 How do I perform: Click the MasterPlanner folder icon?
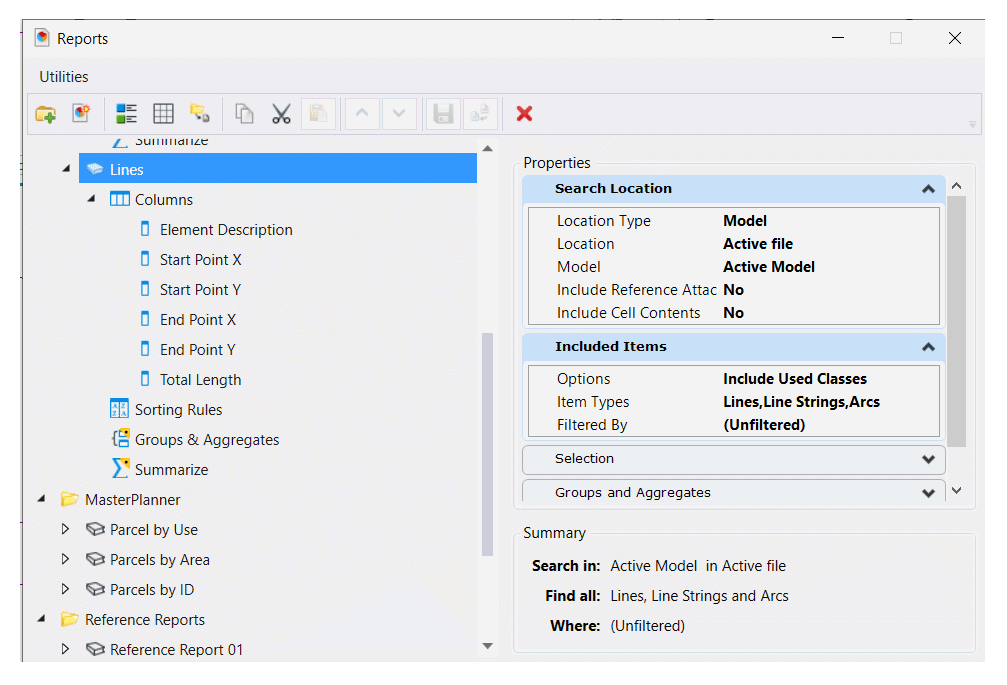(x=69, y=499)
